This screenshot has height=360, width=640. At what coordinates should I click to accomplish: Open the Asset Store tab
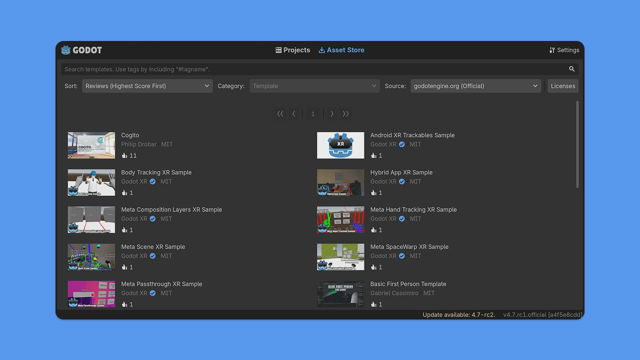(x=341, y=50)
